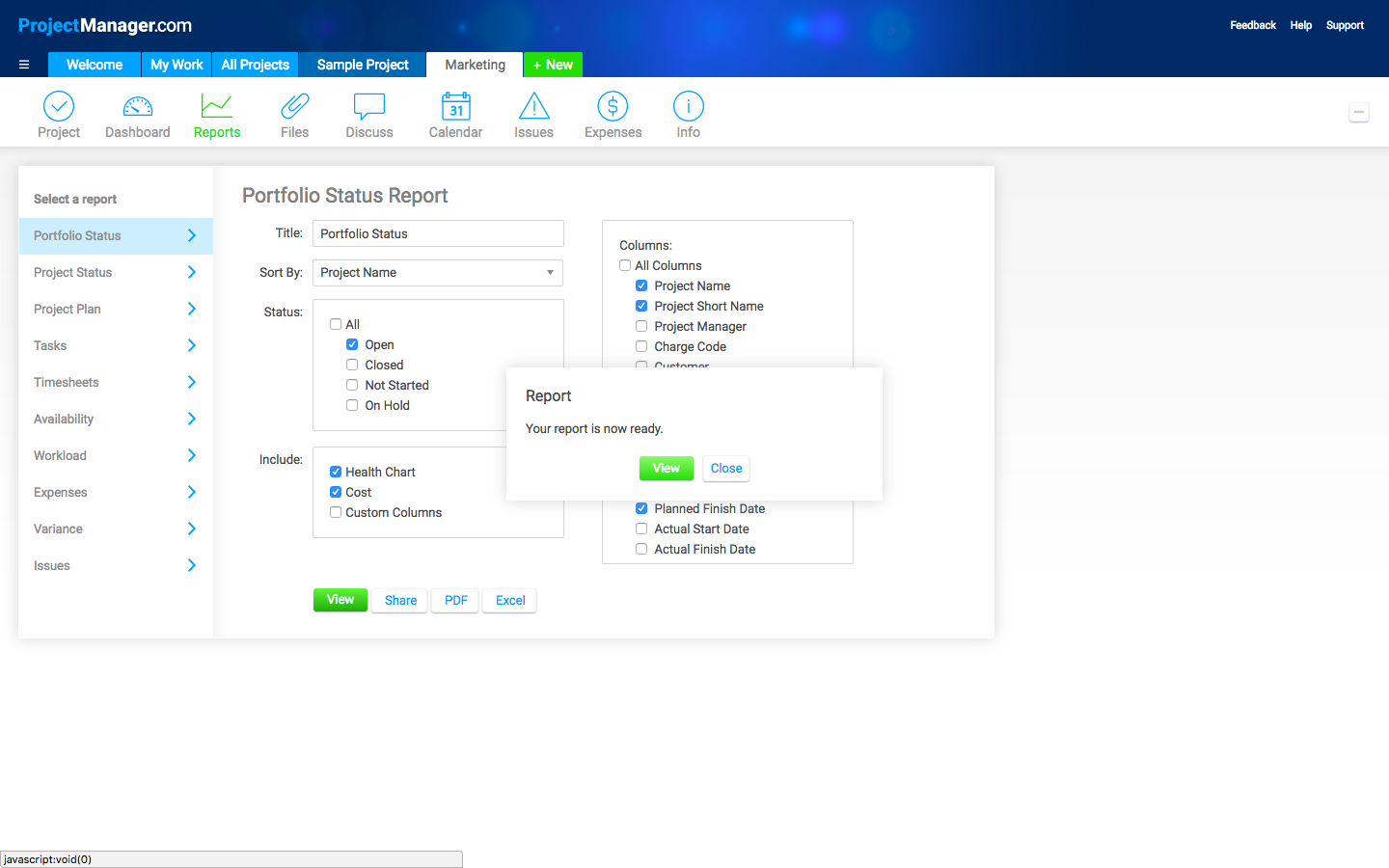
Task: Click the Project checkmark icon
Action: click(x=59, y=106)
